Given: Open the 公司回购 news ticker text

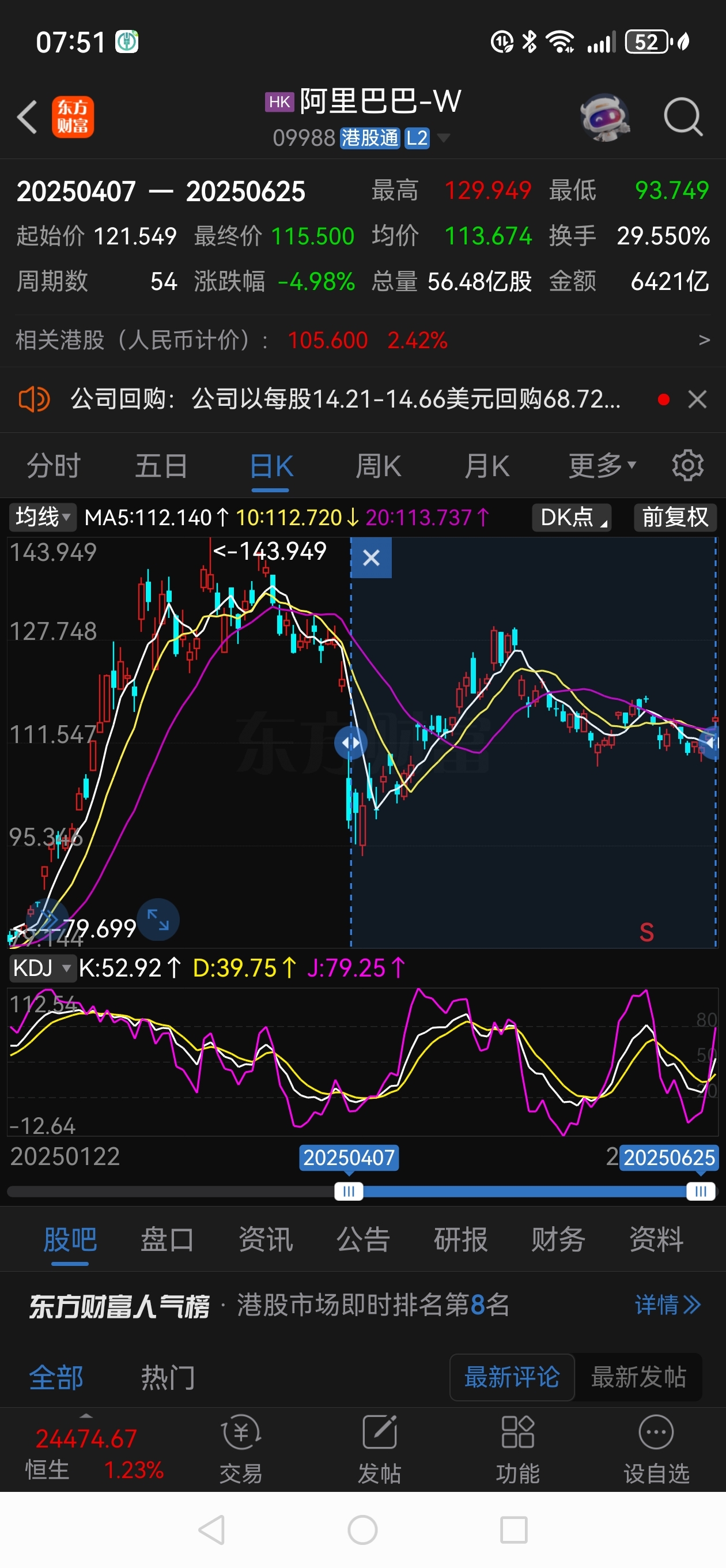Looking at the screenshot, I should point(345,399).
